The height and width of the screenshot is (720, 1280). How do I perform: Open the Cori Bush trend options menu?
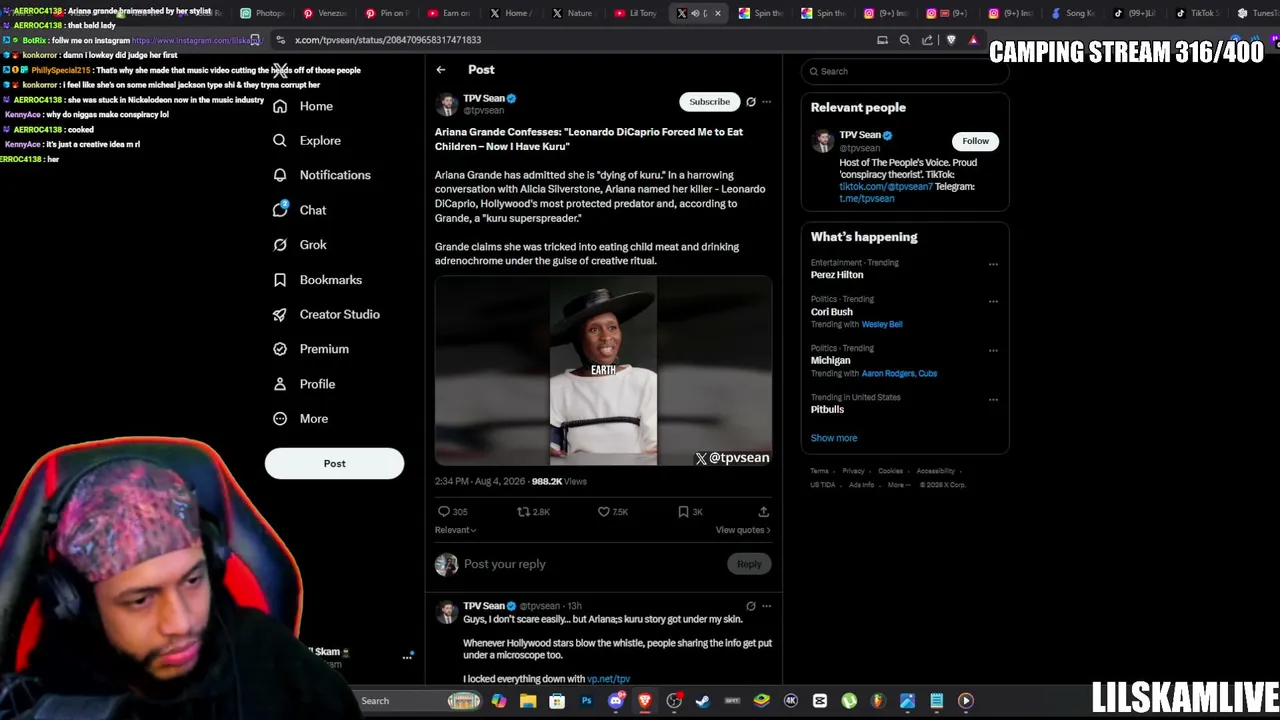(993, 301)
